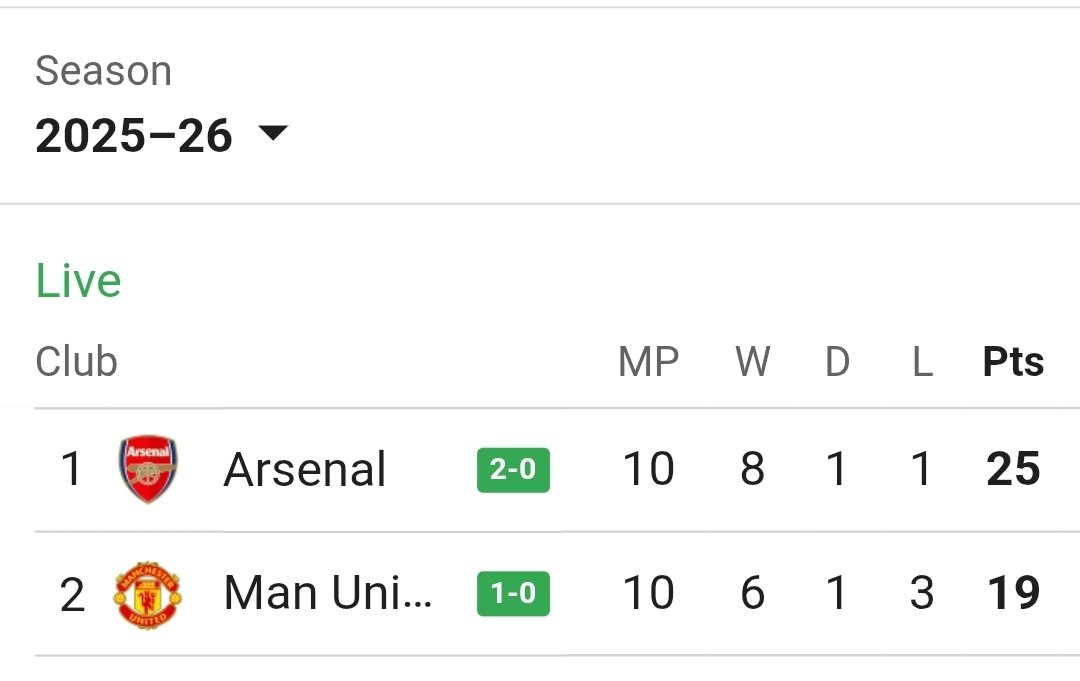Click Man United's rank number 2
Image resolution: width=1080 pixels, height=681 pixels.
(72, 594)
